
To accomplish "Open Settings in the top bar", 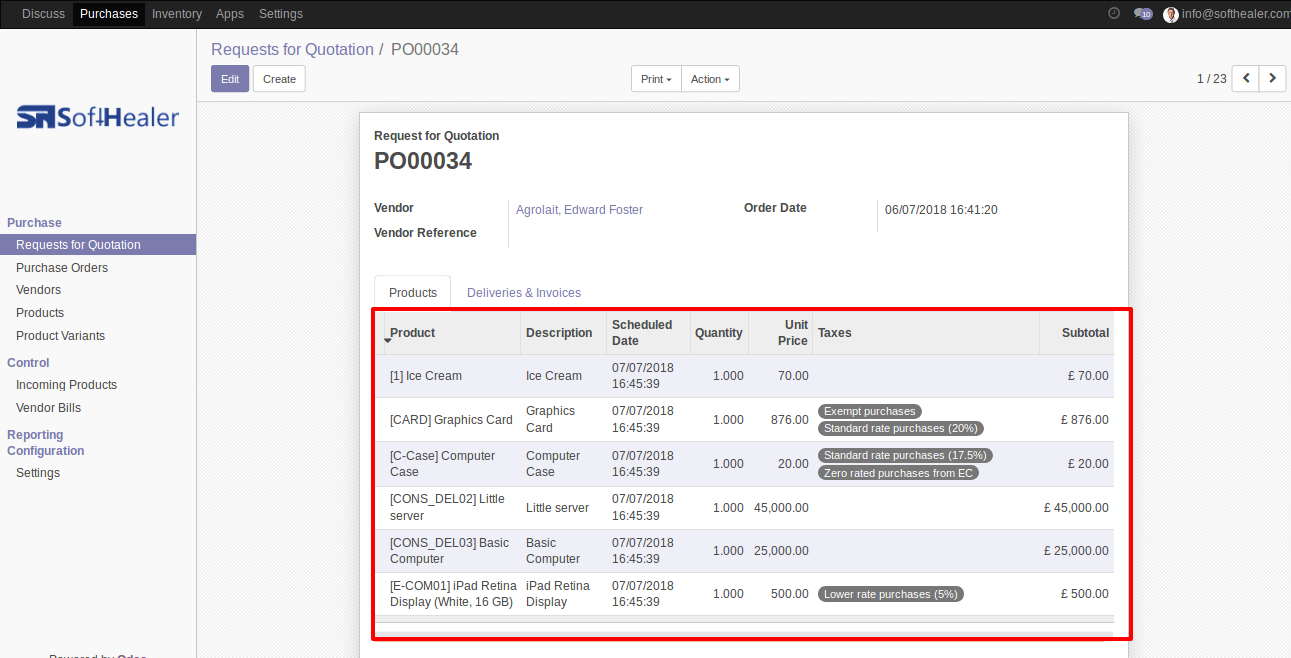I will coord(281,14).
